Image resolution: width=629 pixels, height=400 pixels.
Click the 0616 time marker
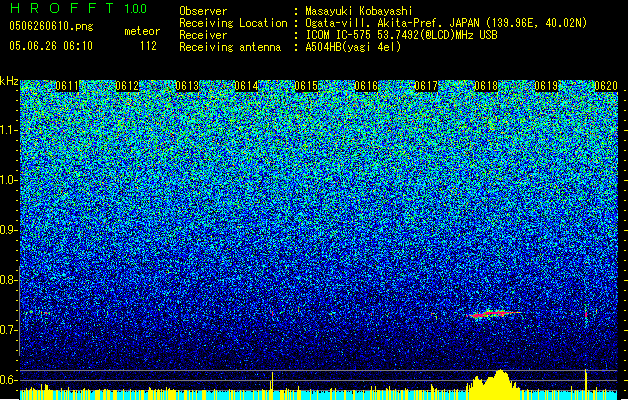(x=366, y=86)
